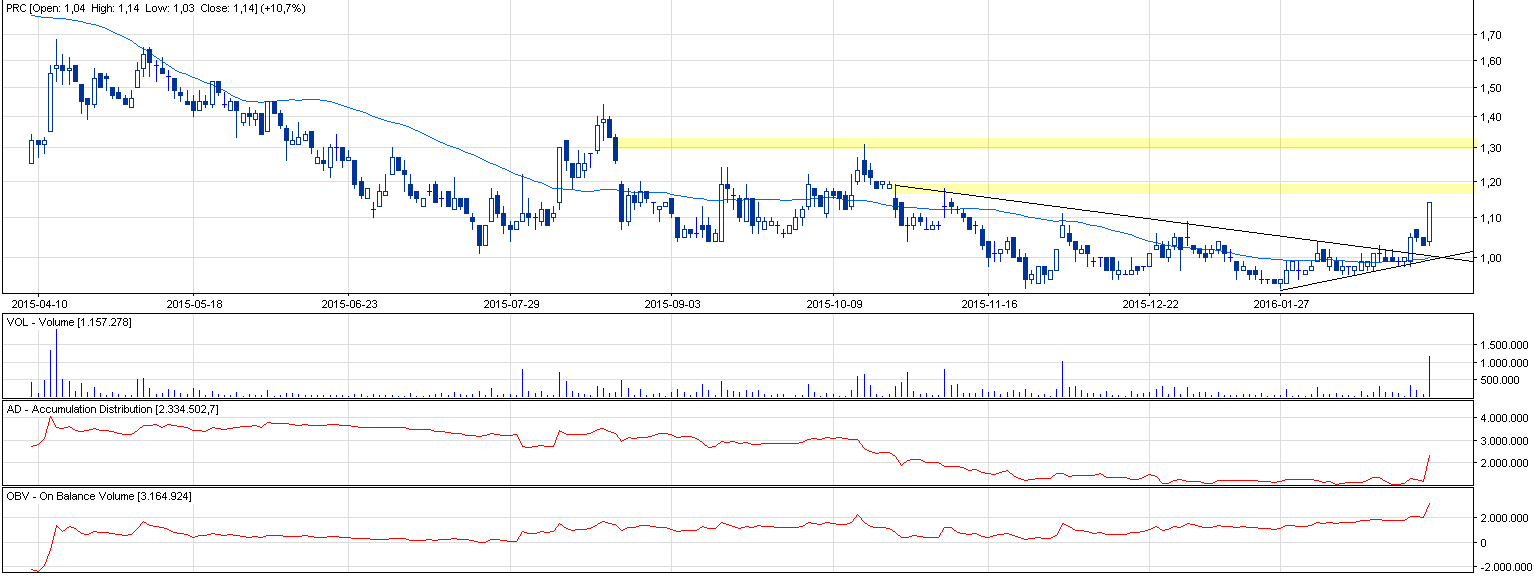Screen dimensions: 1534x578
Task: Select the 2015-10-09 date marker
Action: tap(833, 302)
